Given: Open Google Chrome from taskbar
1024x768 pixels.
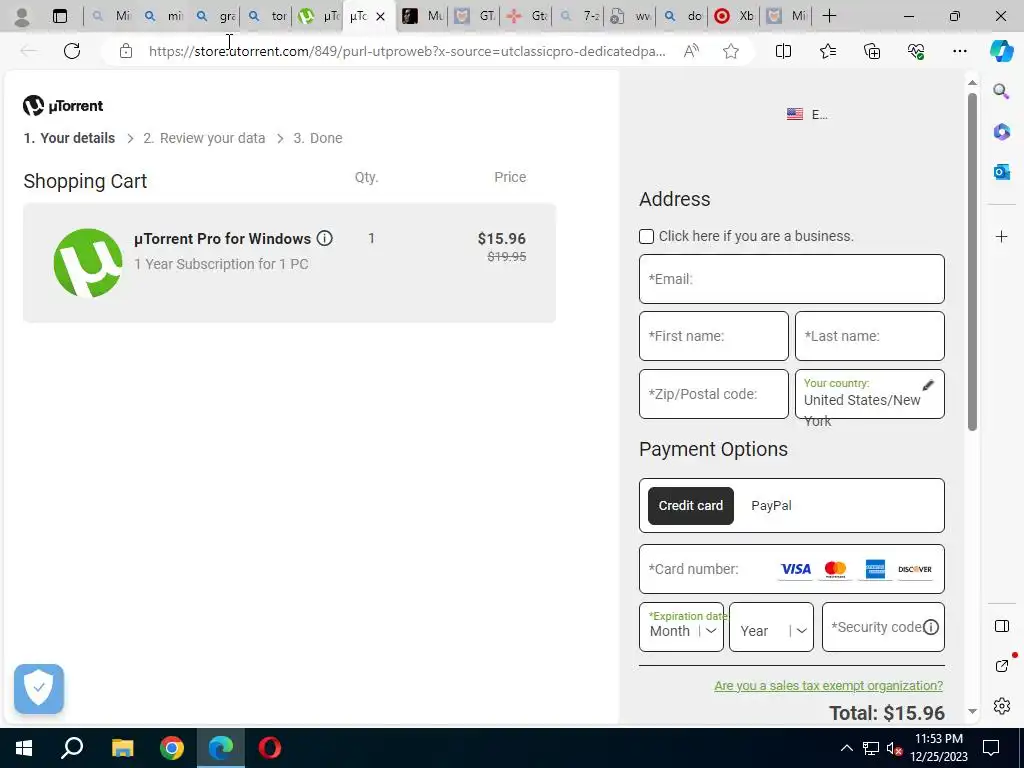Looking at the screenshot, I should [x=172, y=748].
